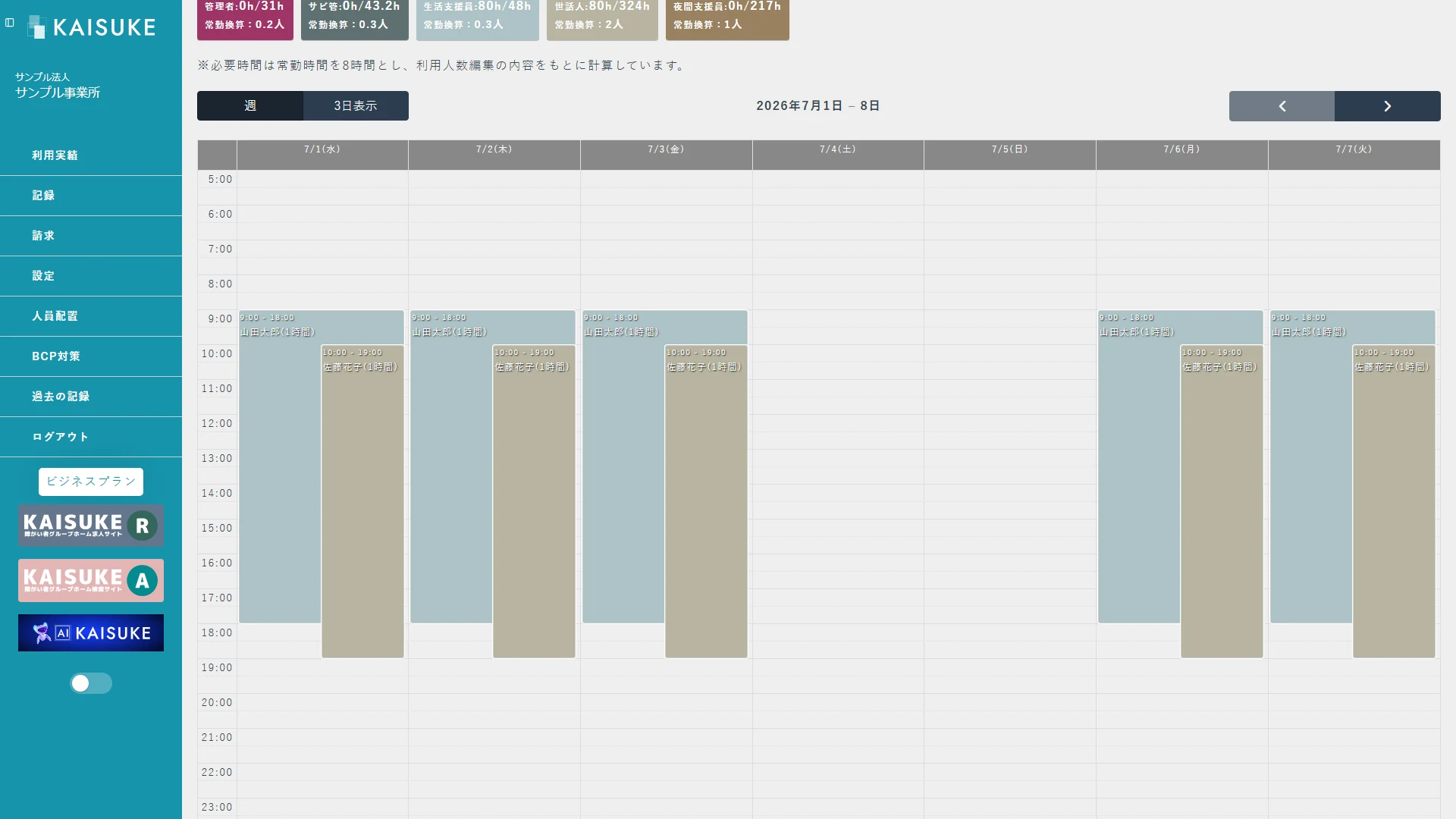
Task: Click the ビジネスプラン button
Action: click(x=91, y=482)
